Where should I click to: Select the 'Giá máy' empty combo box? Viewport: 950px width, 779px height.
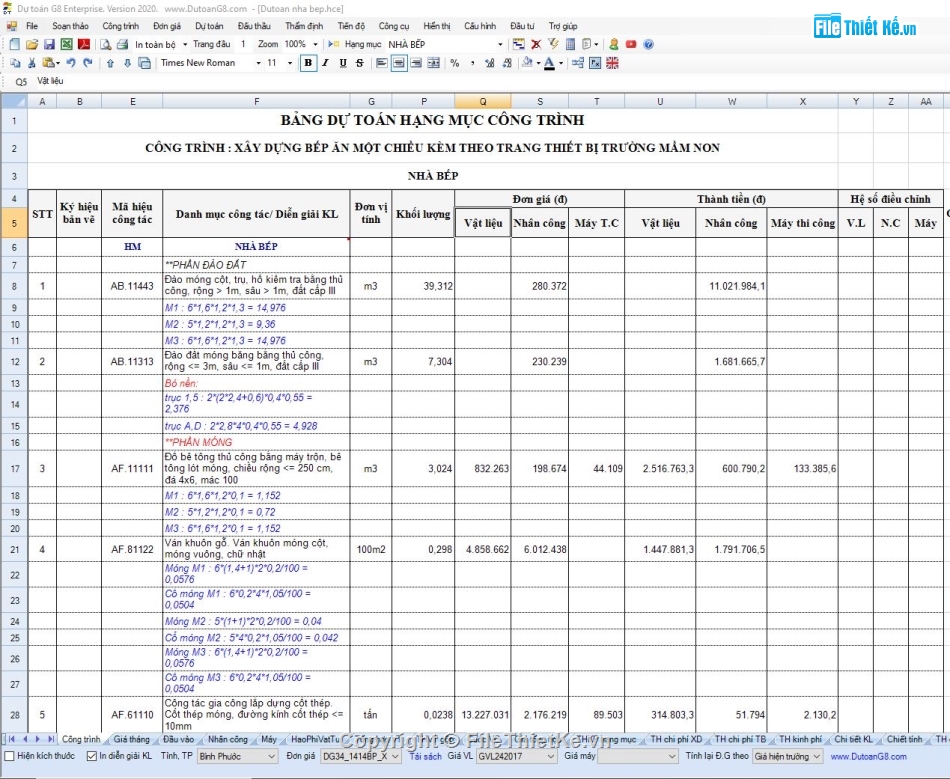[x=638, y=757]
